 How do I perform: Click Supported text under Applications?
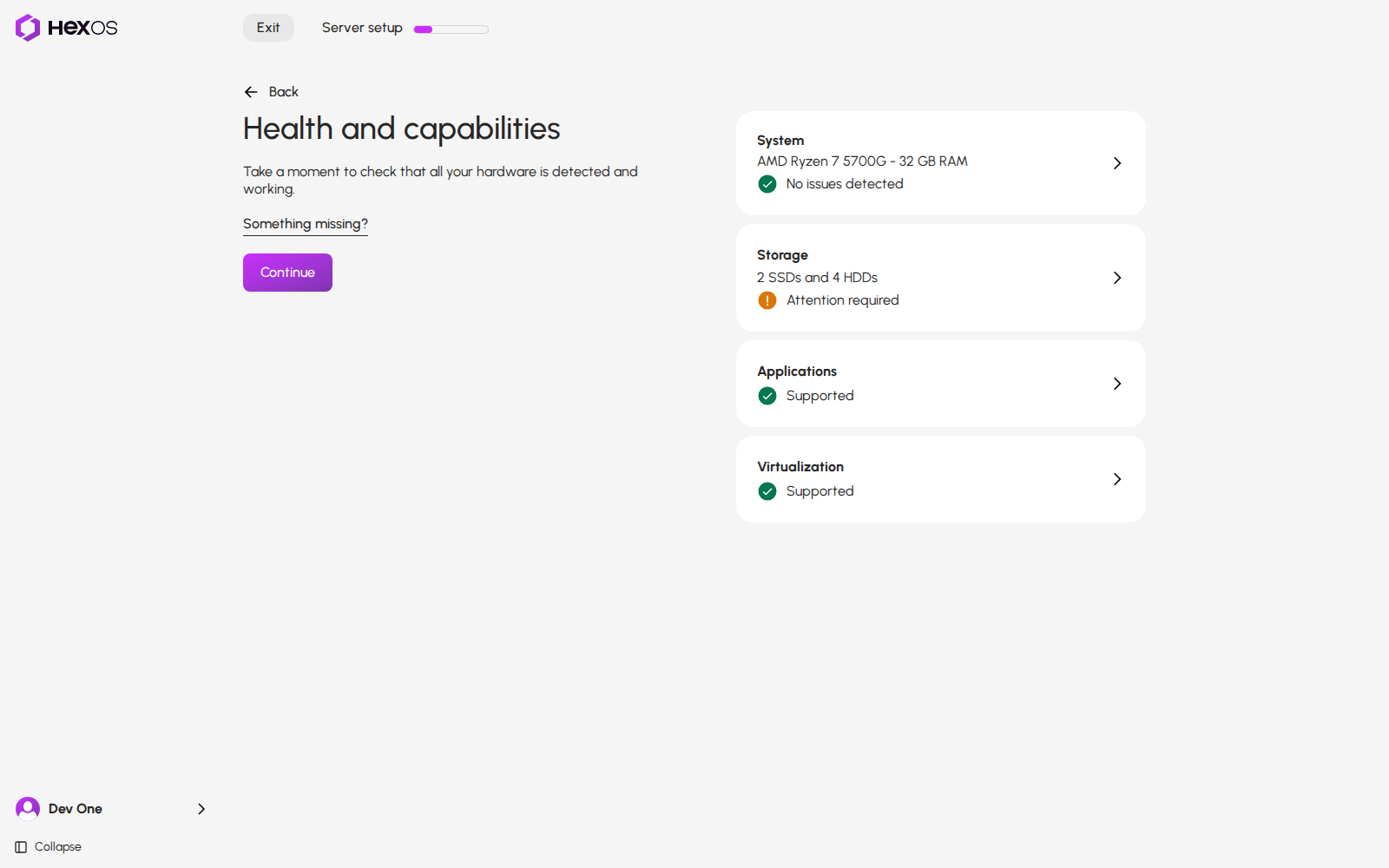point(820,396)
